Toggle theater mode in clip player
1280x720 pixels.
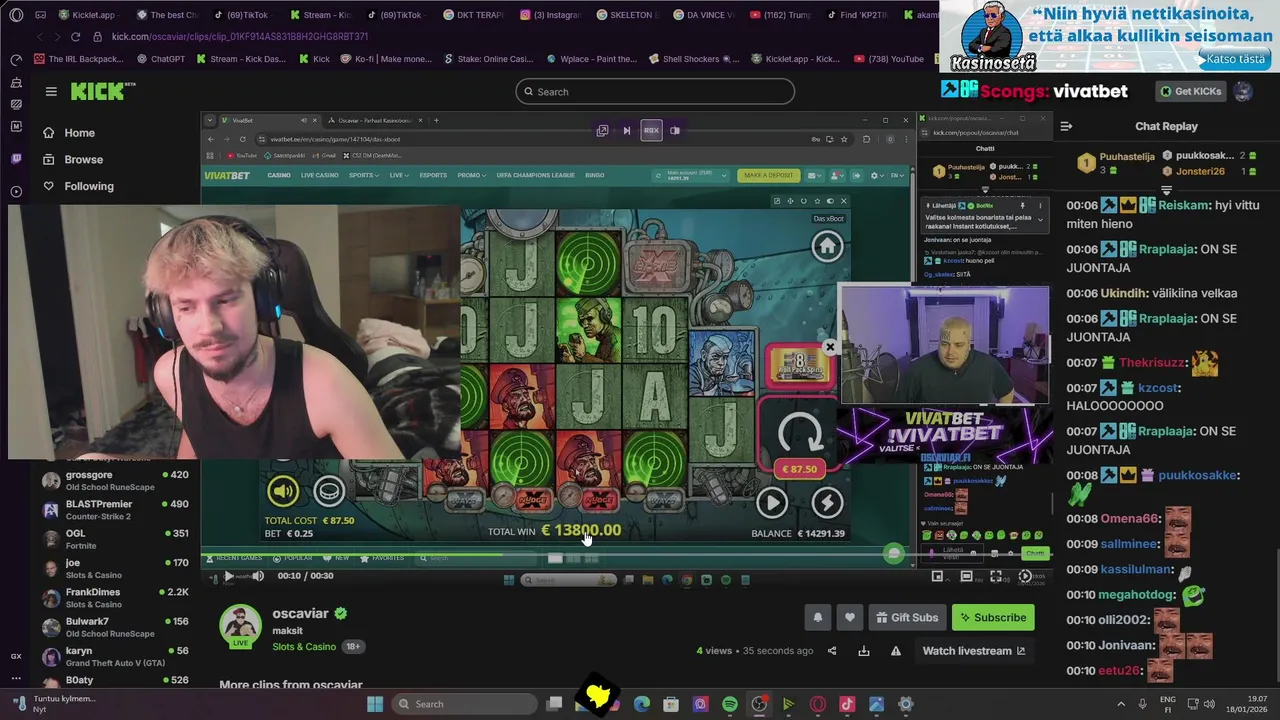click(966, 576)
